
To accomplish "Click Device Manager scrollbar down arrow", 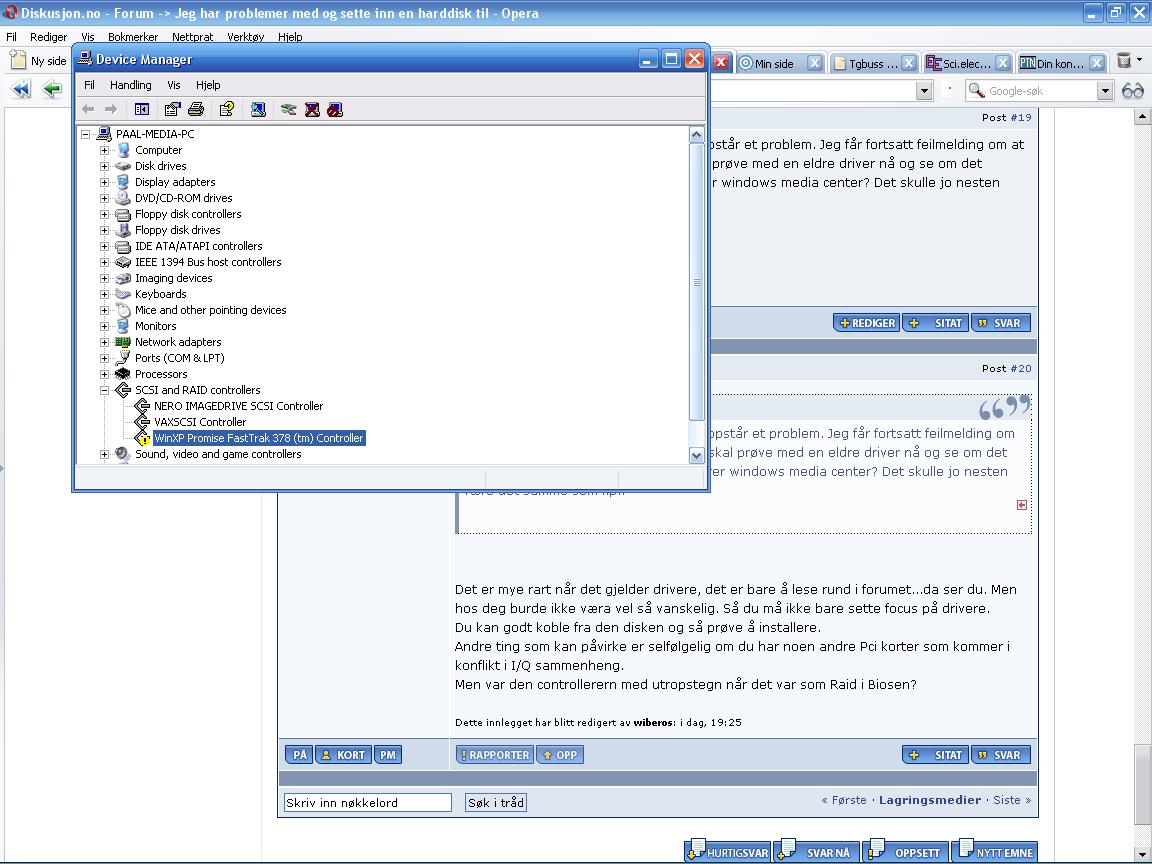I will tap(696, 456).
